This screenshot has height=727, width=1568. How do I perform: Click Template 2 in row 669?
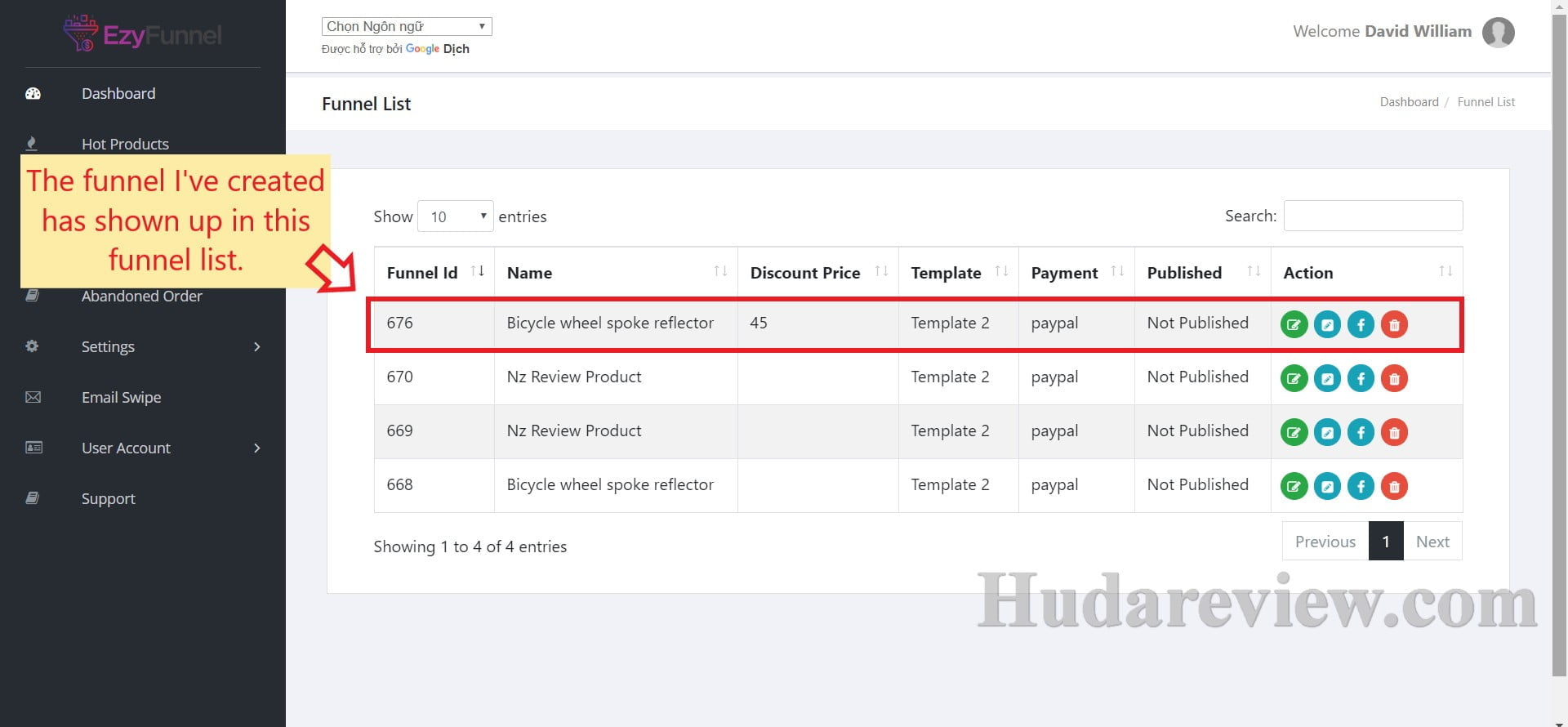950,430
